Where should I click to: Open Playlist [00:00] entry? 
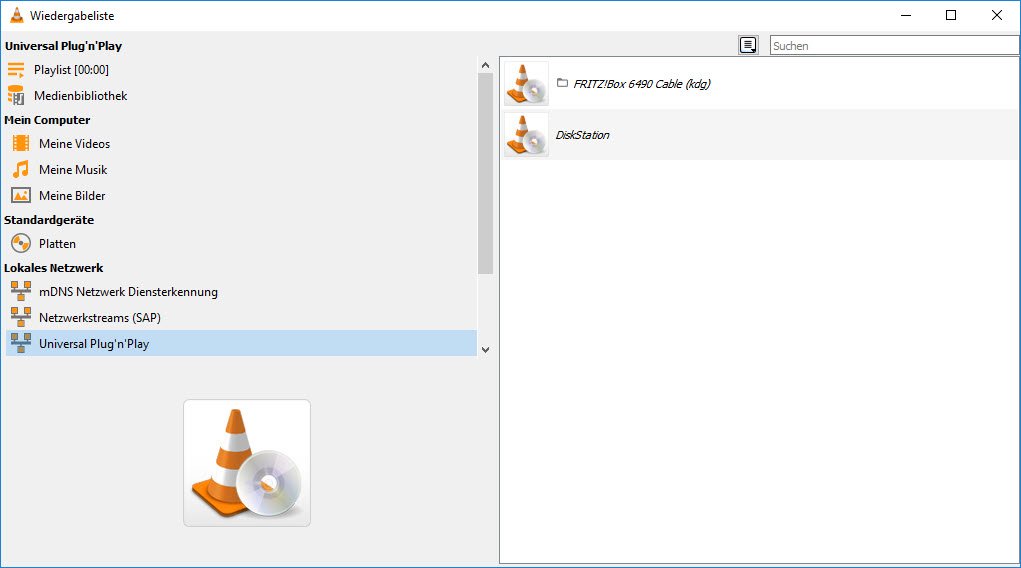pyautogui.click(x=71, y=70)
